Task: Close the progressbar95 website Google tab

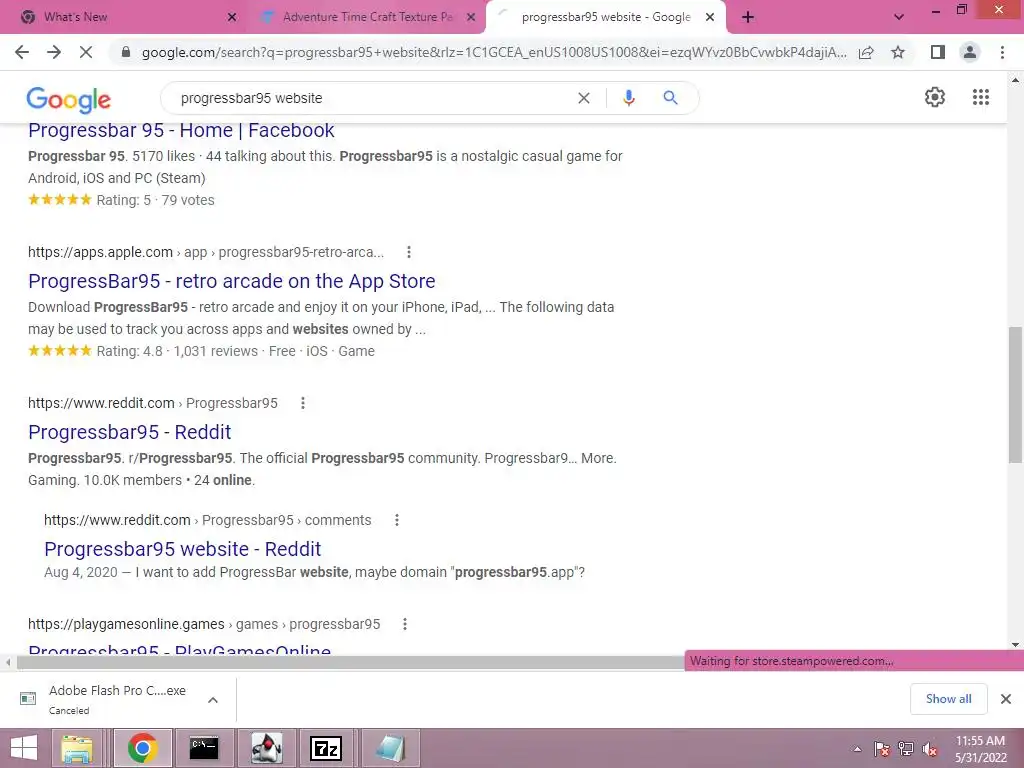Action: pyautogui.click(x=710, y=18)
